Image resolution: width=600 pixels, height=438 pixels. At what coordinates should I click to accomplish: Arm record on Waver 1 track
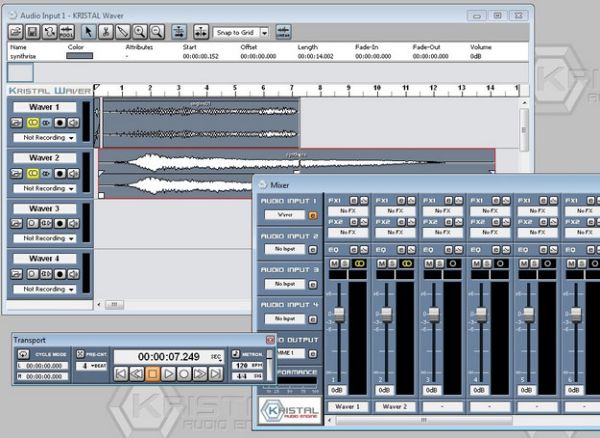60,123
